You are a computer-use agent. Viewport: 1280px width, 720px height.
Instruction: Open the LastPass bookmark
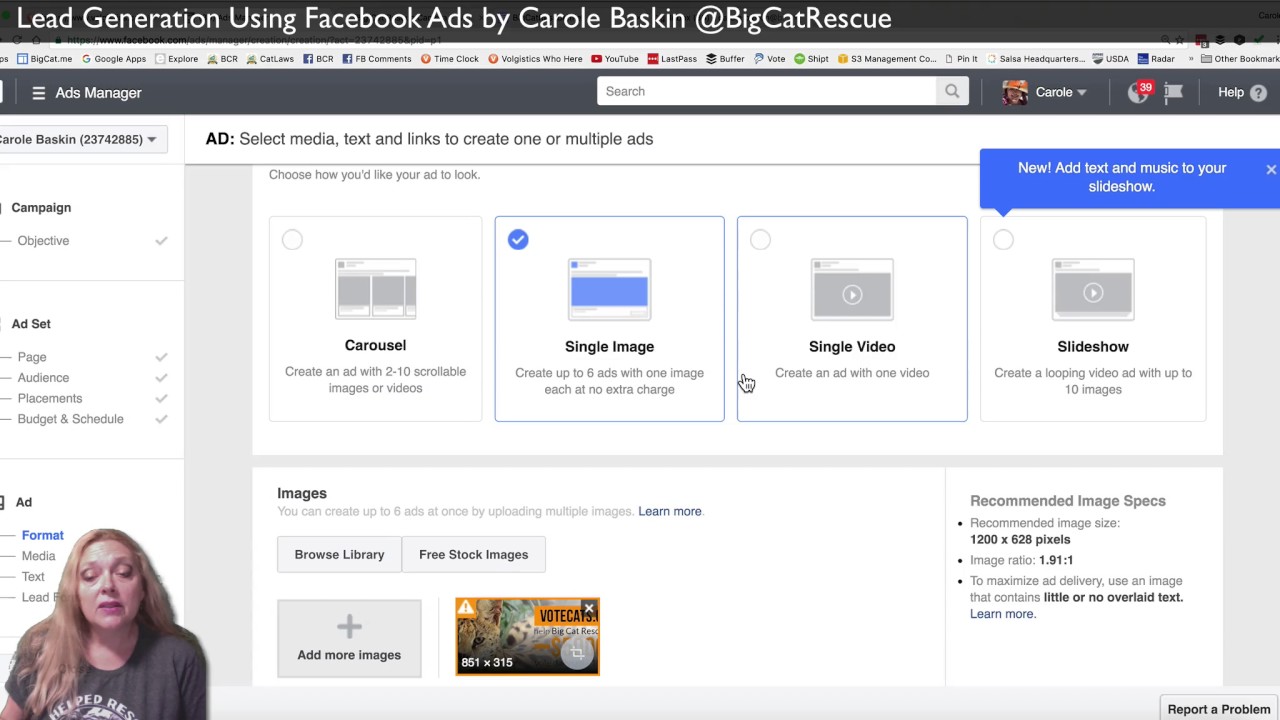pyautogui.click(x=672, y=59)
